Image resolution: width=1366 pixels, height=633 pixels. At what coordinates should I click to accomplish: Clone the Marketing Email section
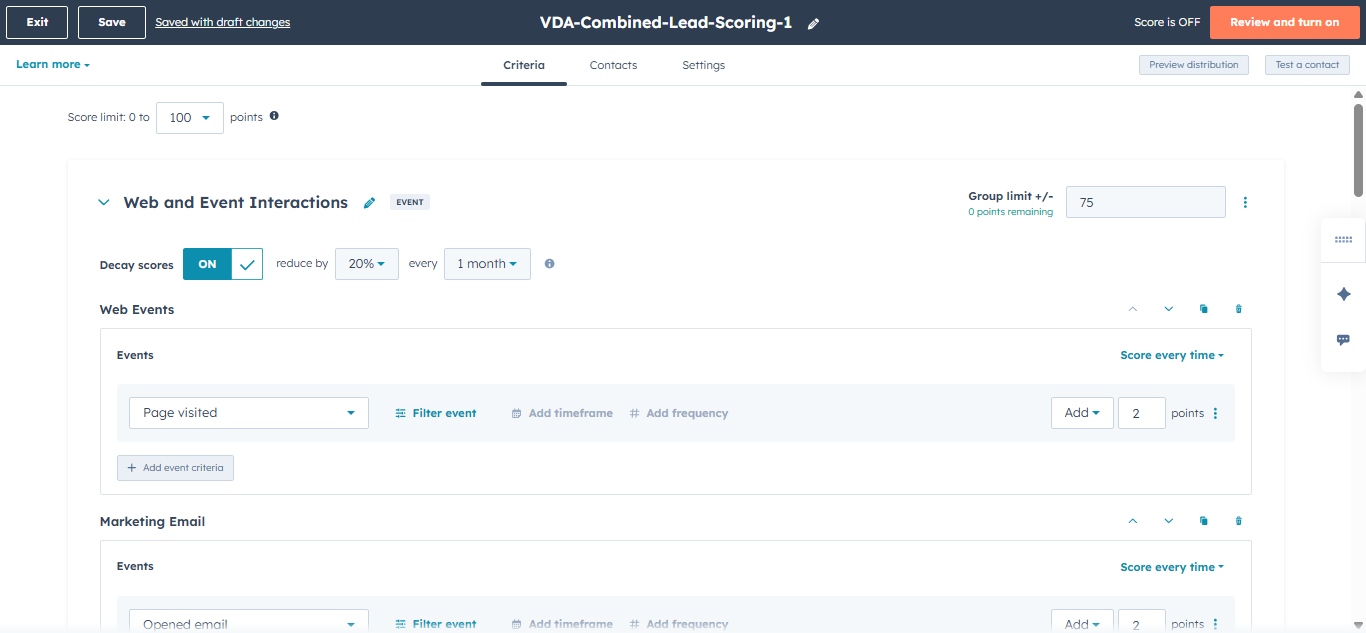point(1204,521)
